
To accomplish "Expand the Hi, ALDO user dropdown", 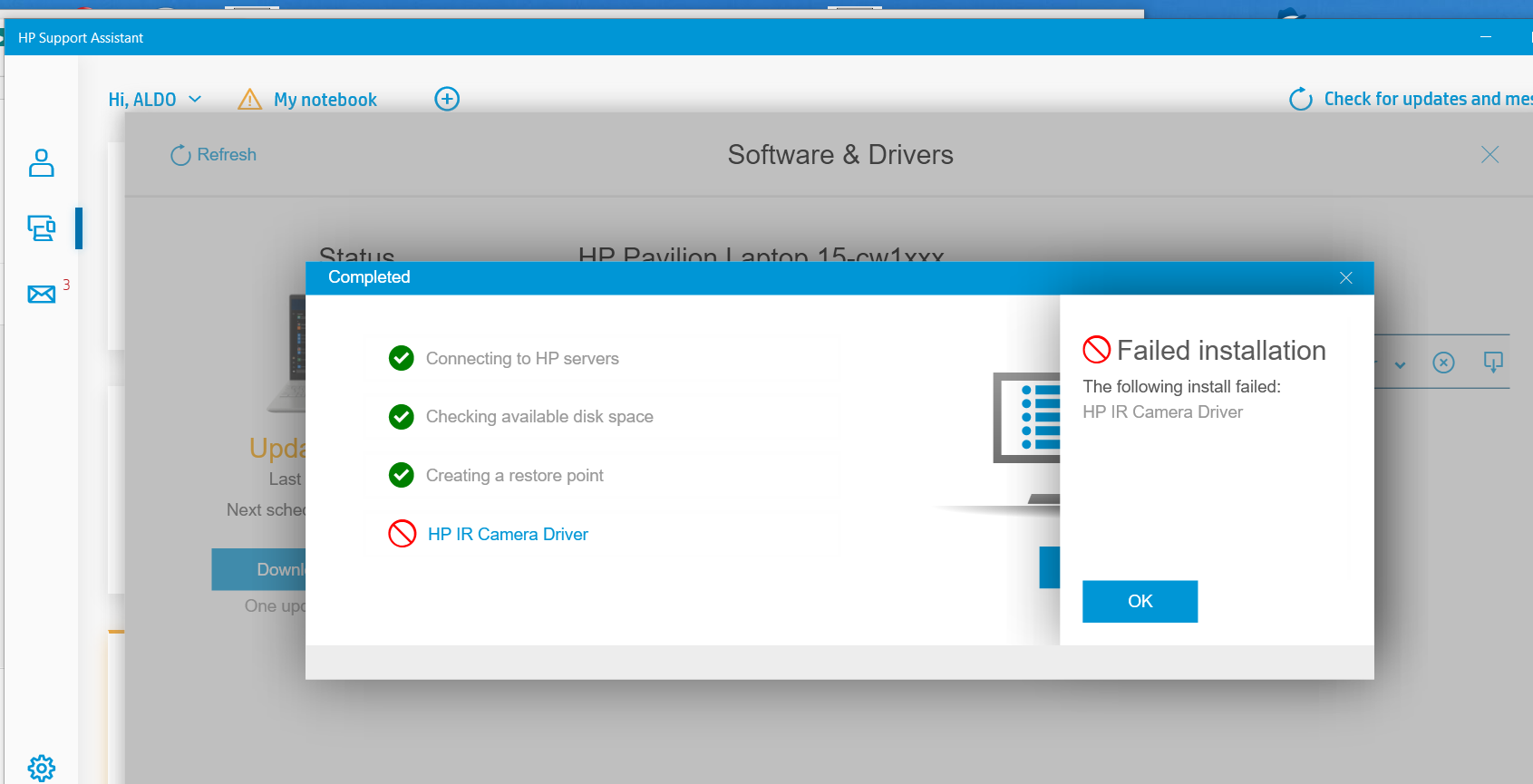I will coord(155,100).
